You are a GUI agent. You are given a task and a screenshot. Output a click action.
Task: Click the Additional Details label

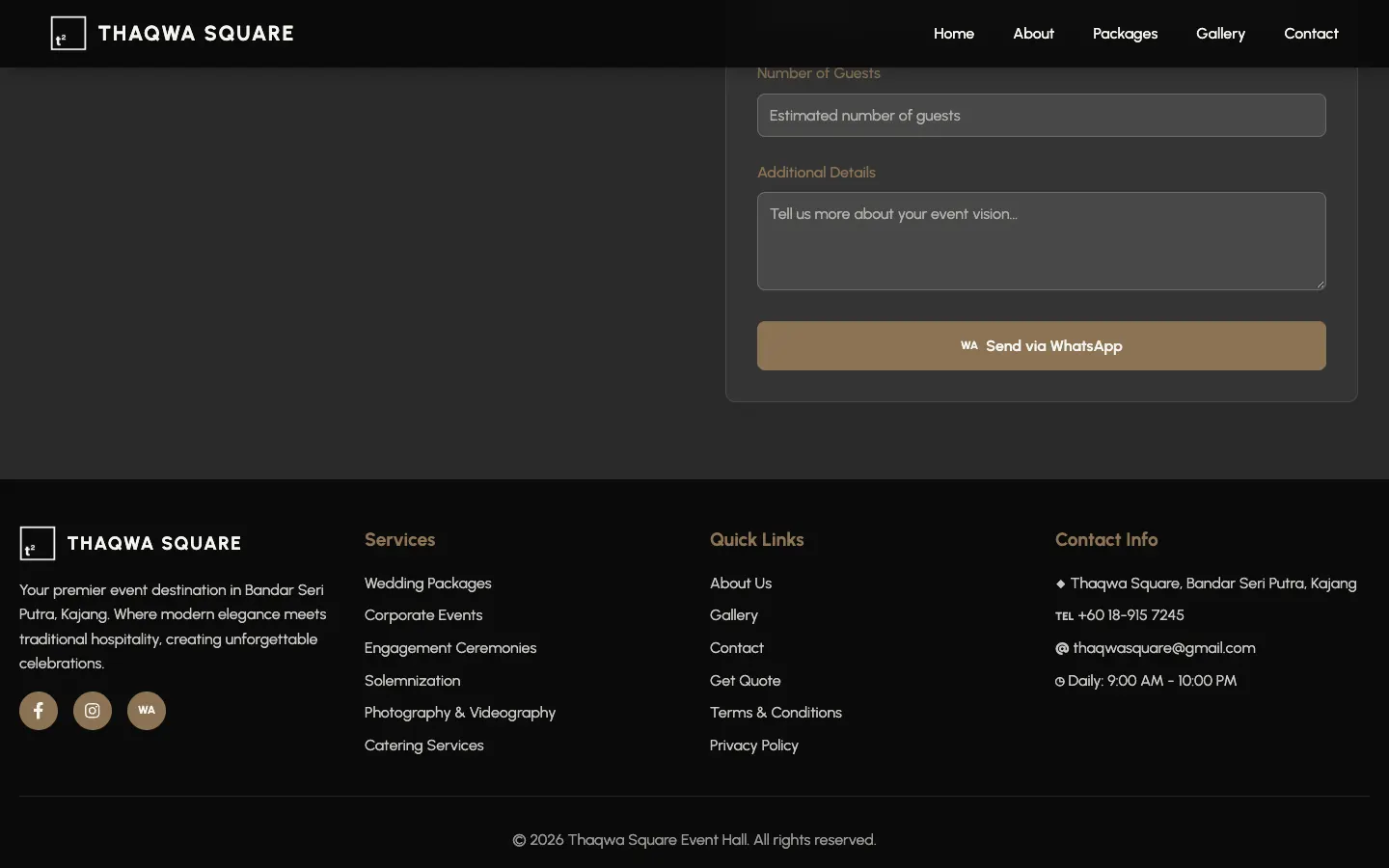tap(816, 173)
